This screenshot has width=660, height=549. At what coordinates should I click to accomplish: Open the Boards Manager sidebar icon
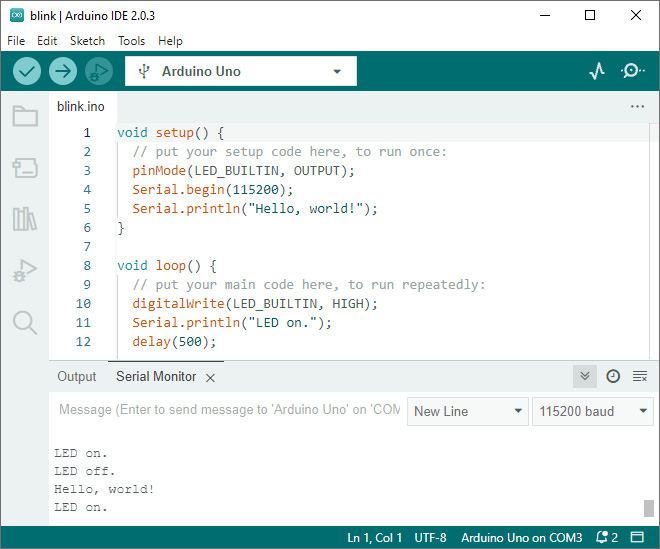25,168
